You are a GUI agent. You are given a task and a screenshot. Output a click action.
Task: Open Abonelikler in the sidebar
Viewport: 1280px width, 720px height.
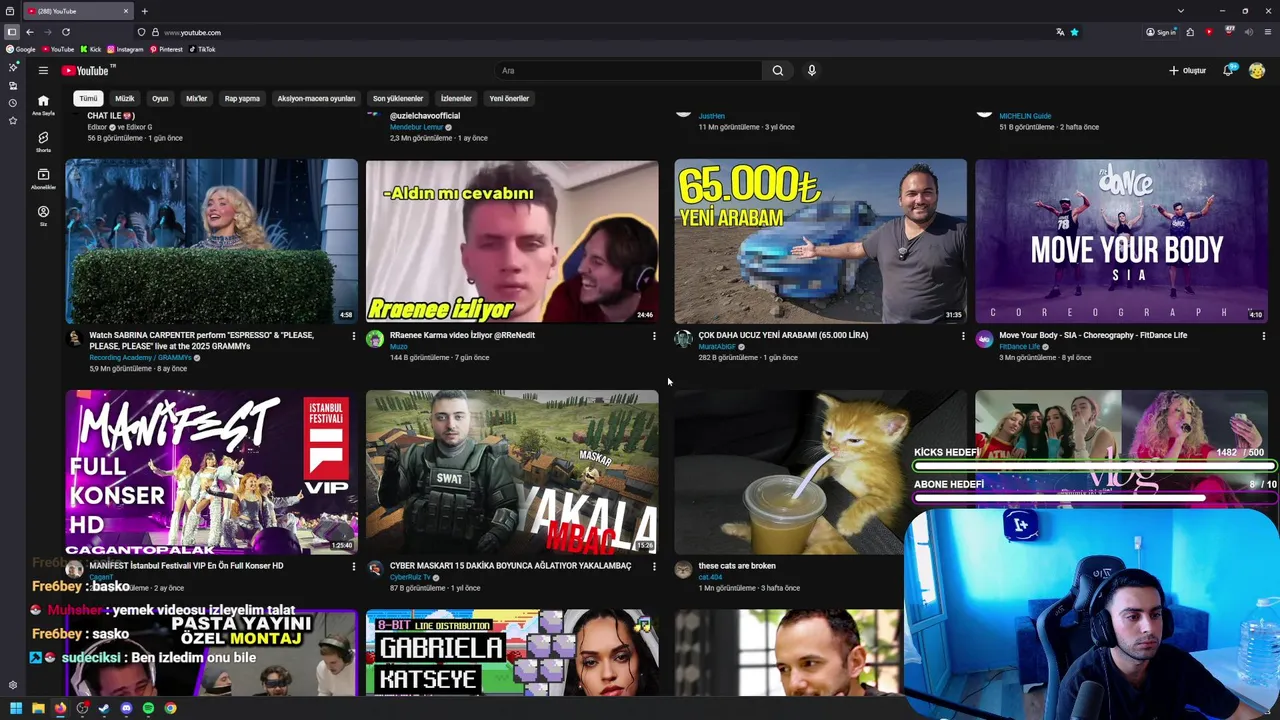[43, 179]
